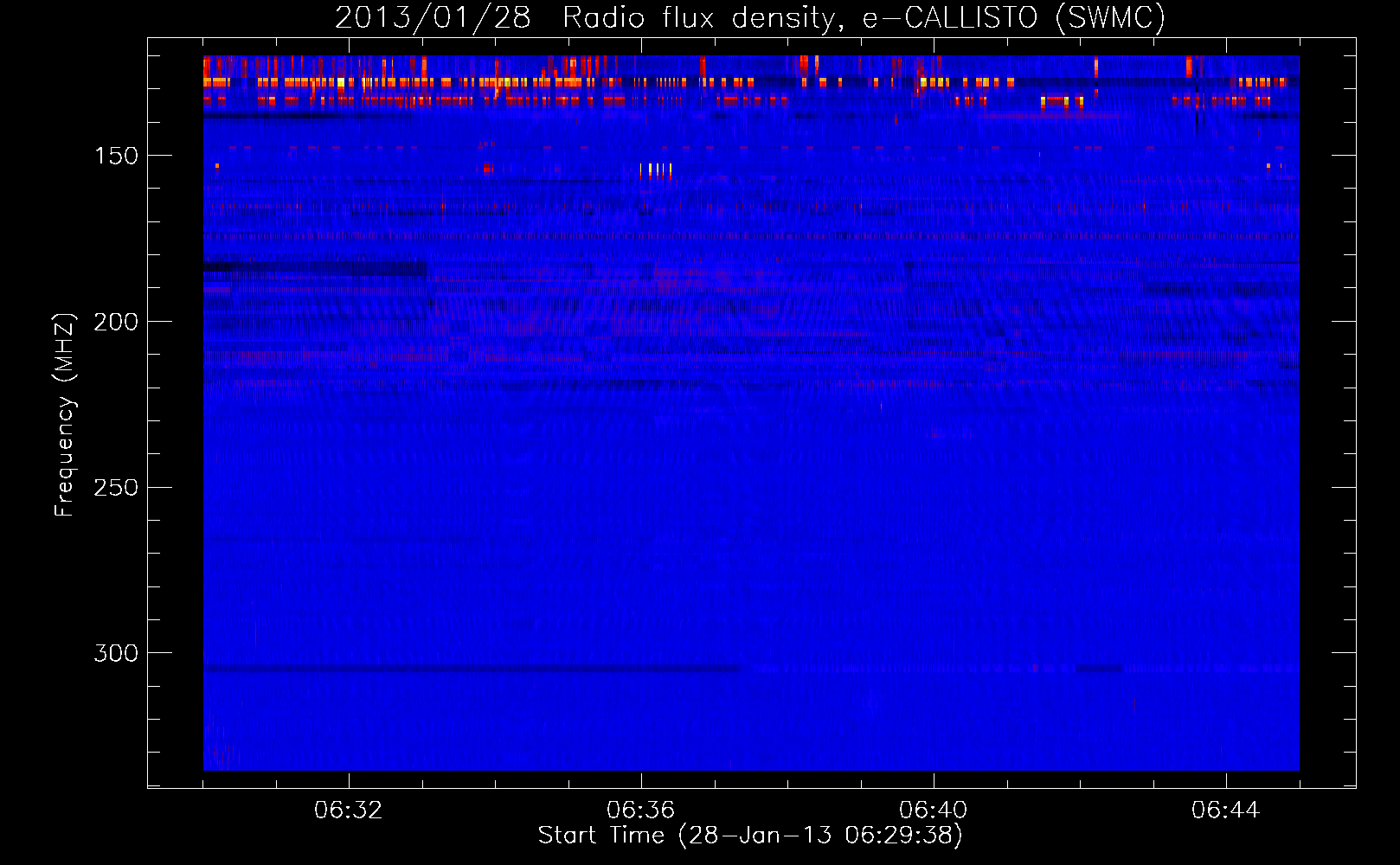Click the 250 frequency tick label
The image size is (1400, 865).
click(x=116, y=487)
